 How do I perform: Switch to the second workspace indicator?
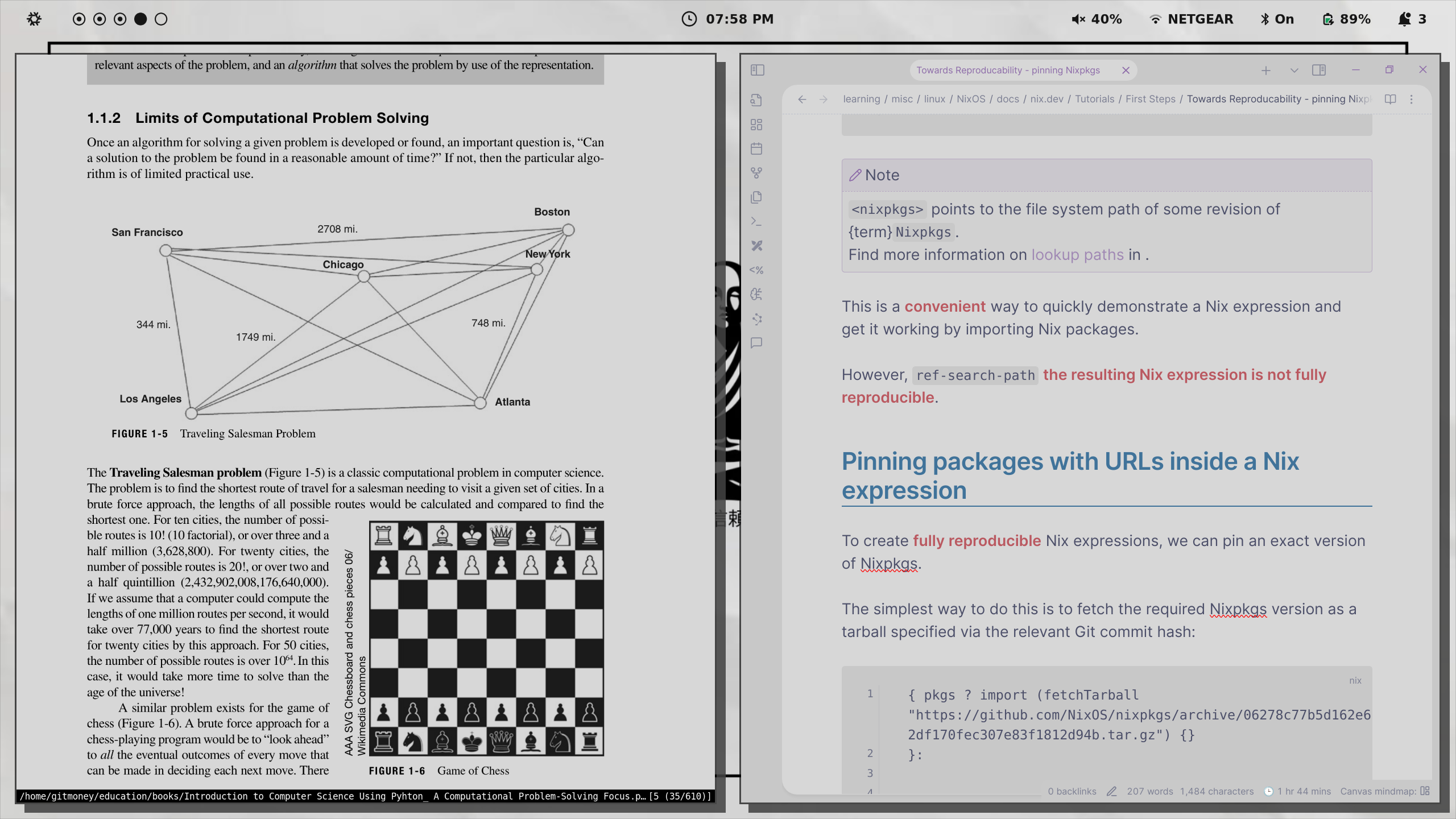100,19
